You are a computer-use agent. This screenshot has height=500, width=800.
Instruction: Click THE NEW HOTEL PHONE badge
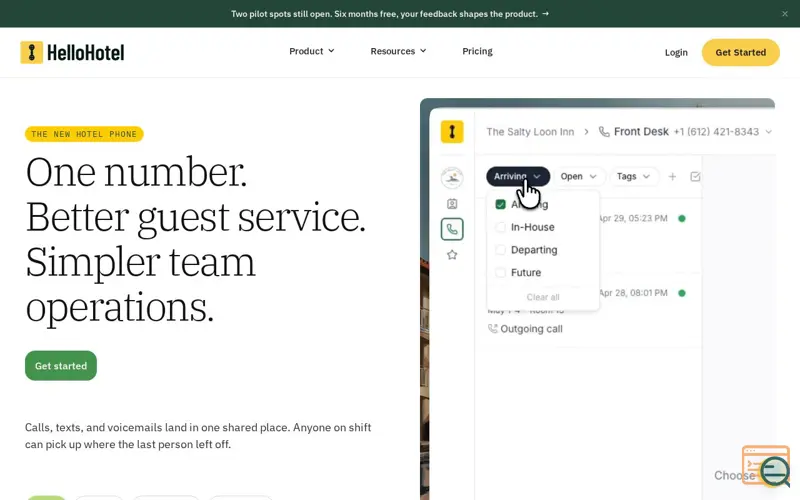84,134
